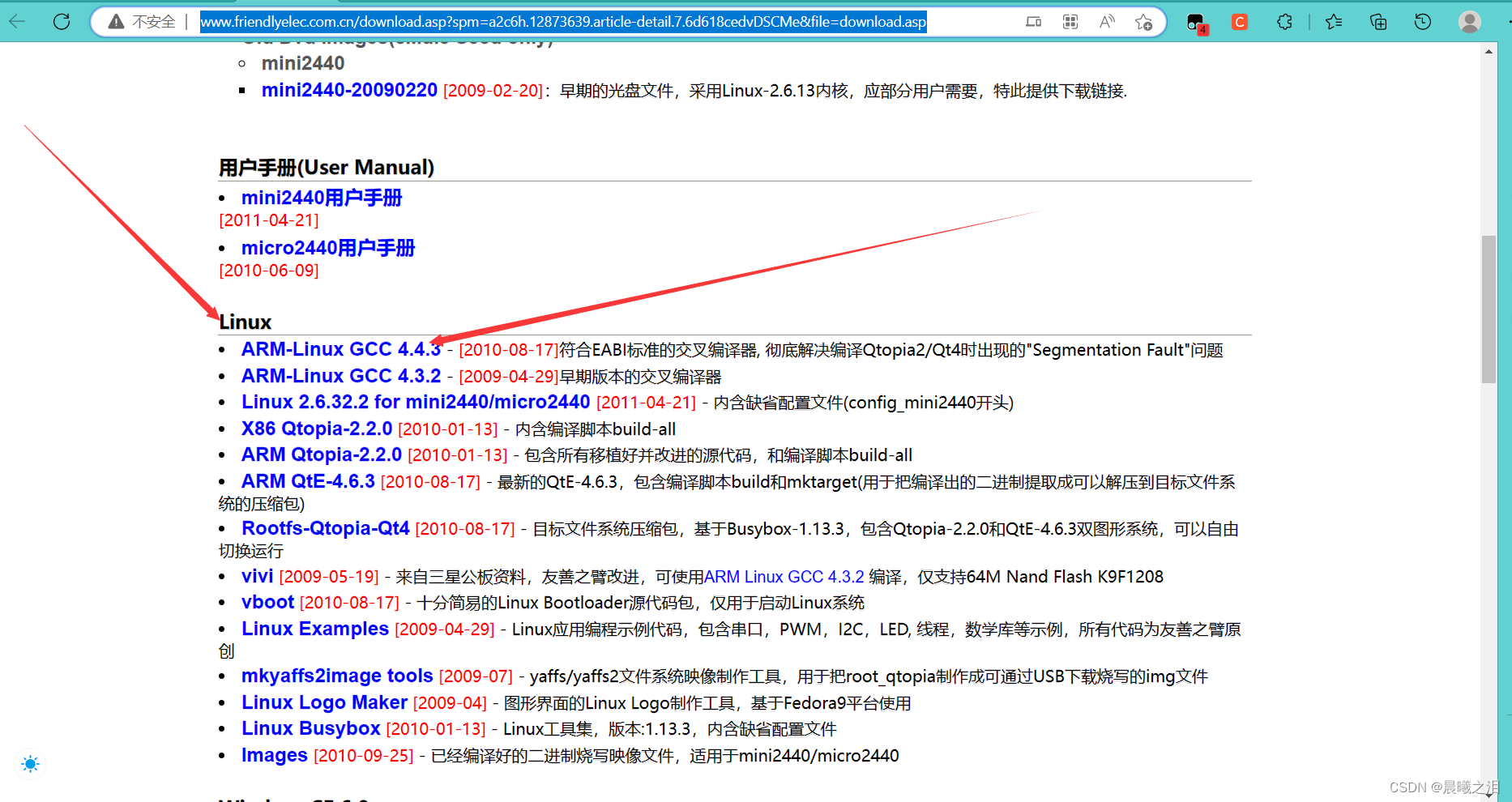This screenshot has height=802, width=1512.
Task: Reload the current page
Action: [61, 22]
